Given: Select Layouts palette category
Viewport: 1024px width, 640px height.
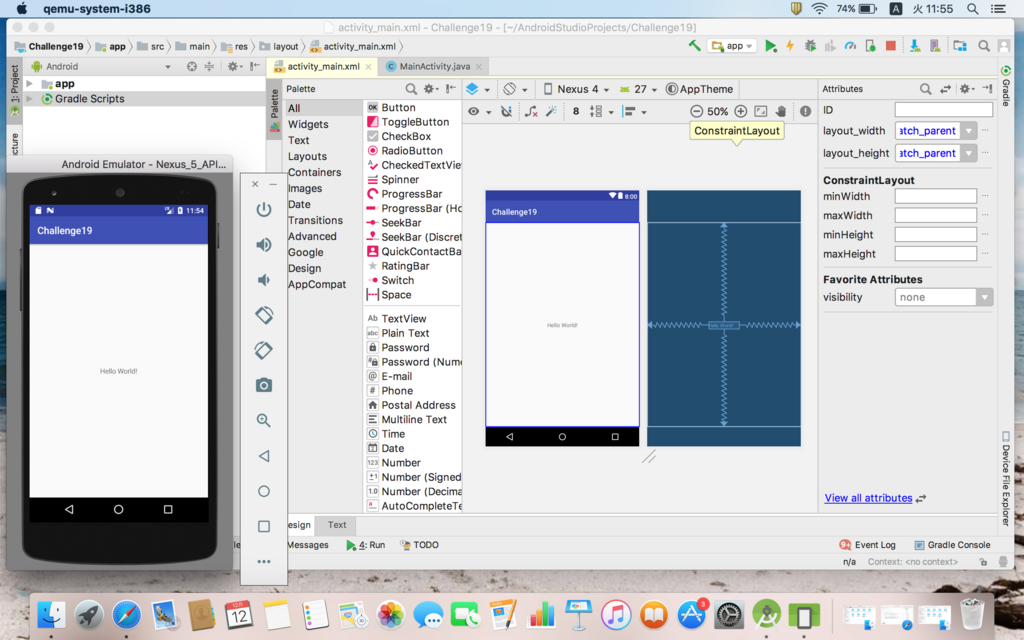Looking at the screenshot, I should coord(307,156).
